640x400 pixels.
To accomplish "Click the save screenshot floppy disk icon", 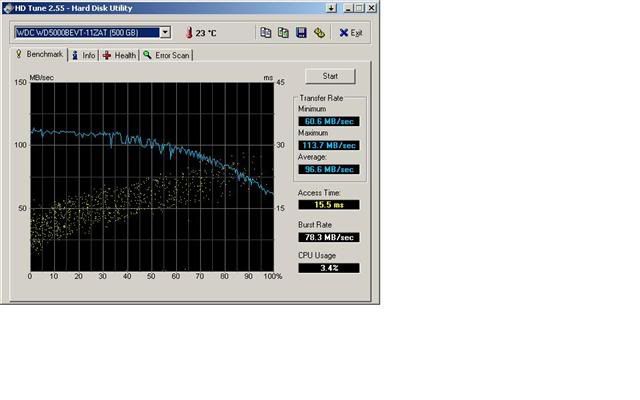I will (x=302, y=32).
